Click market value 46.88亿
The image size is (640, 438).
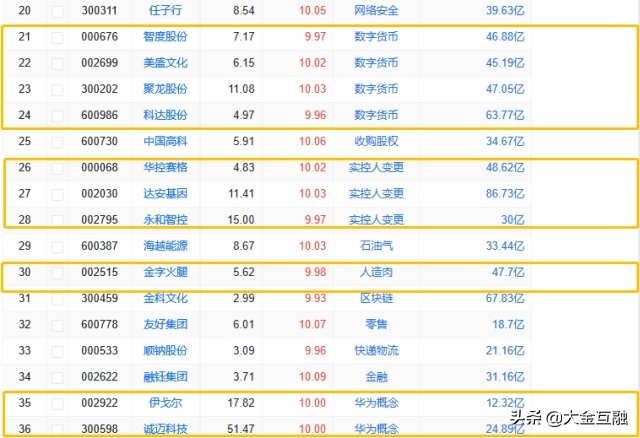[x=505, y=36]
